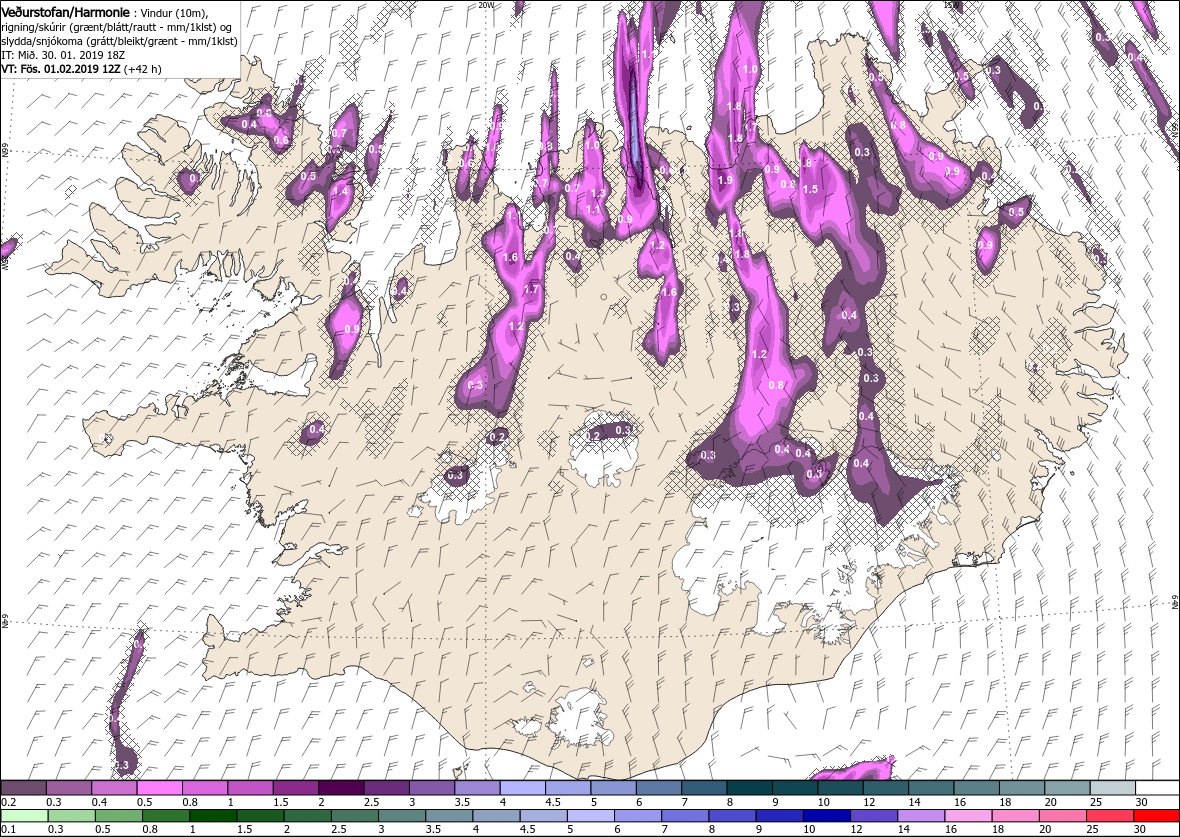This screenshot has width=1180, height=837.
Task: Pick light blue top-row swatch starting at 4
Action: 522,787
